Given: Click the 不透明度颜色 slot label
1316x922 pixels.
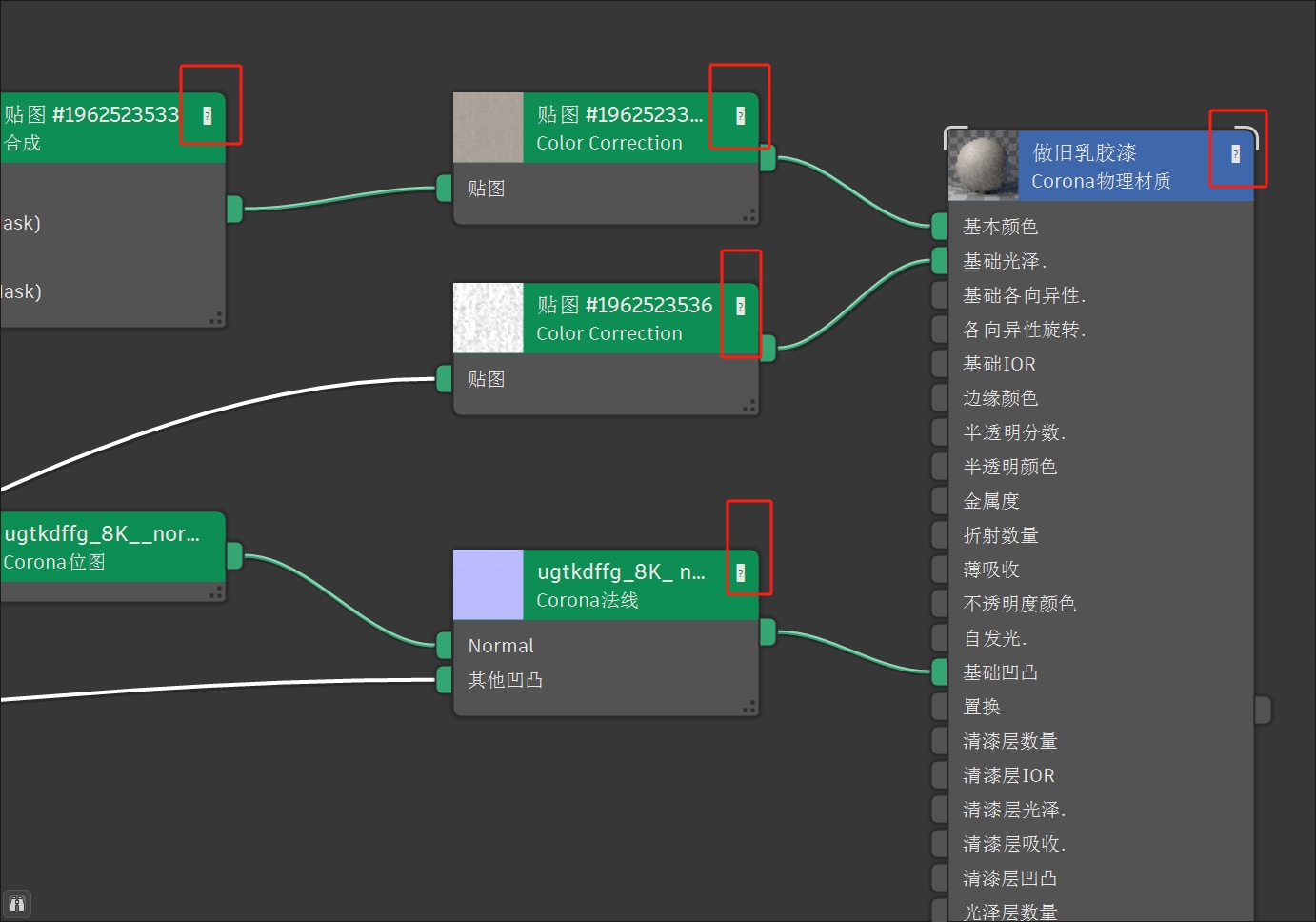Looking at the screenshot, I should tap(1019, 605).
